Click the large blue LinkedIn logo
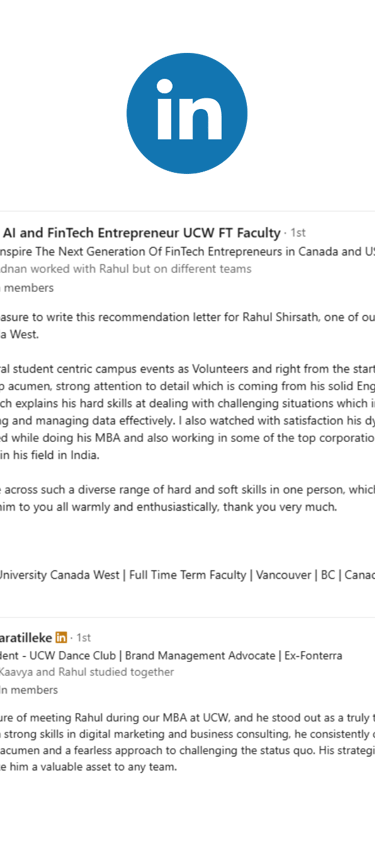The width and height of the screenshot is (375, 851). coord(187,113)
